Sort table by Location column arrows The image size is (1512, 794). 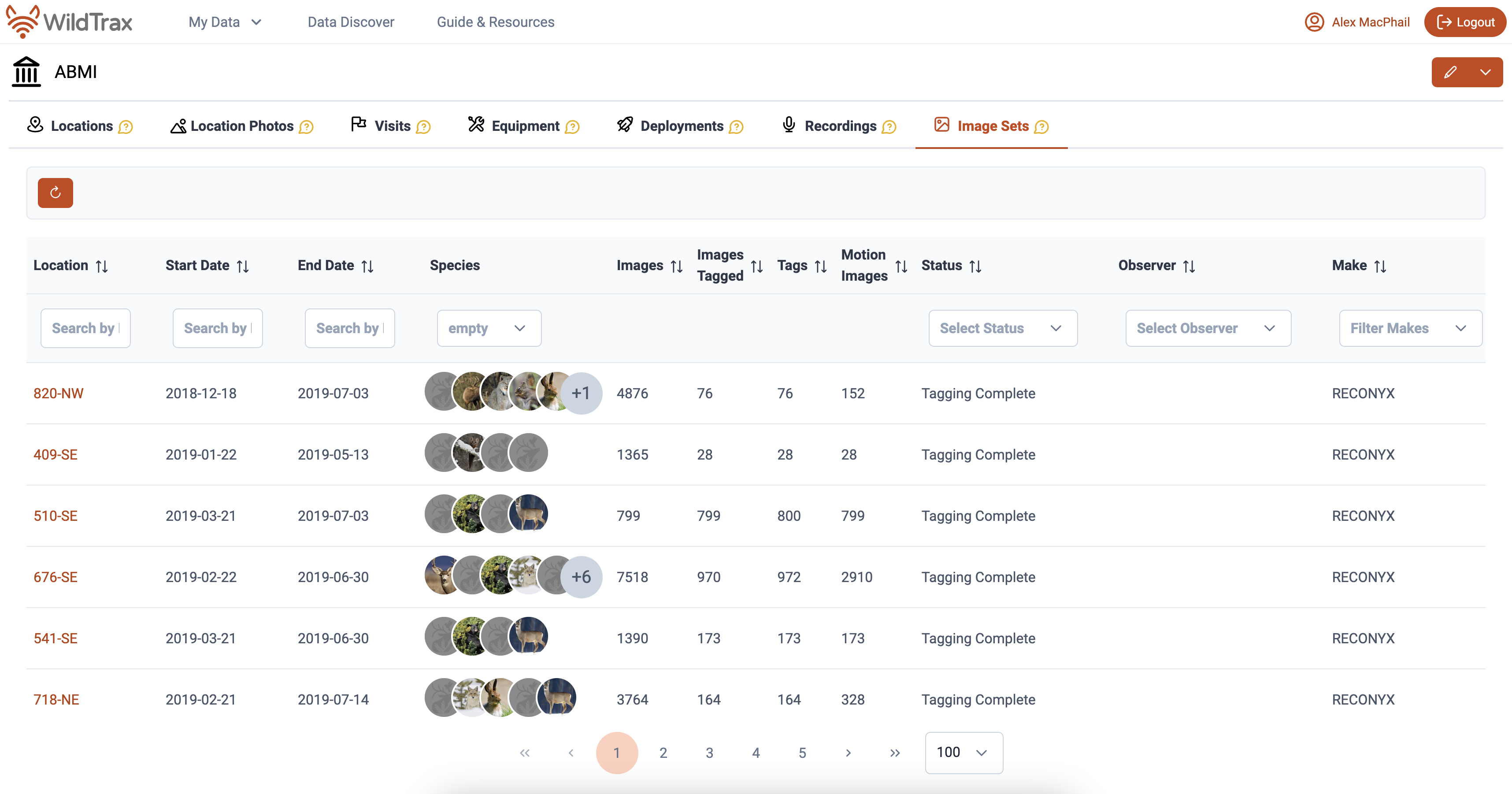[101, 267]
